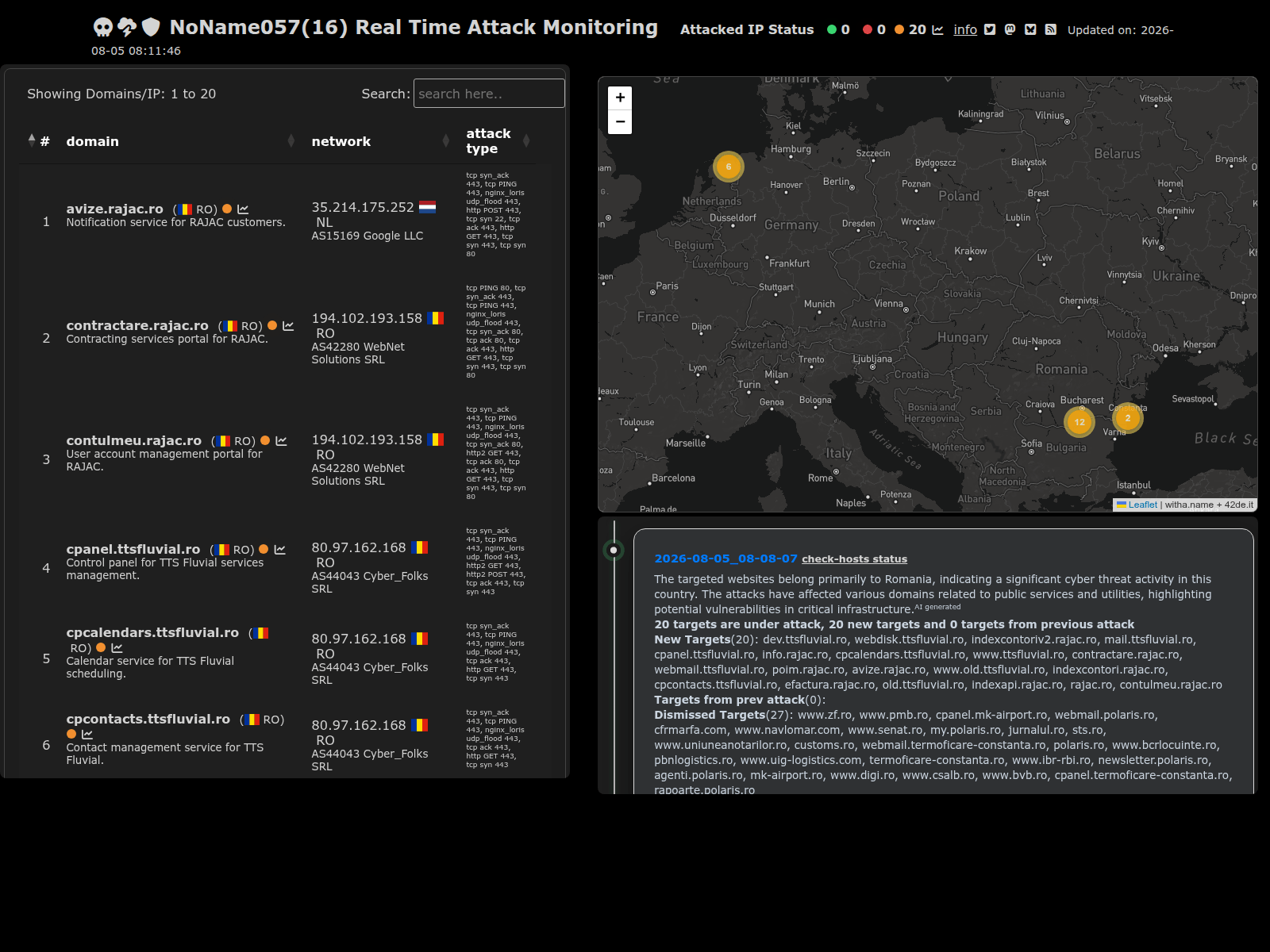The width and height of the screenshot is (1270, 952).
Task: Sort the table by domain column
Action: (x=181, y=141)
